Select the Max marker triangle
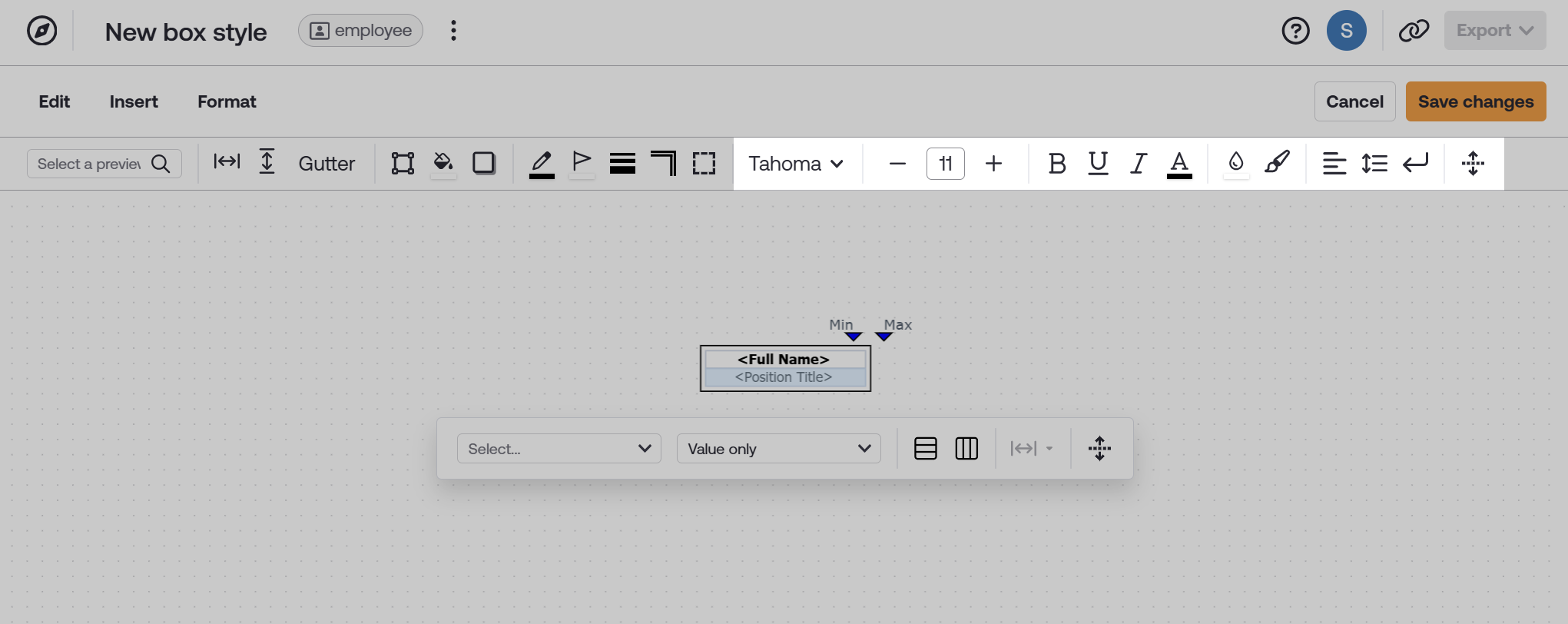Viewport: 1568px width, 624px height. pos(884,337)
